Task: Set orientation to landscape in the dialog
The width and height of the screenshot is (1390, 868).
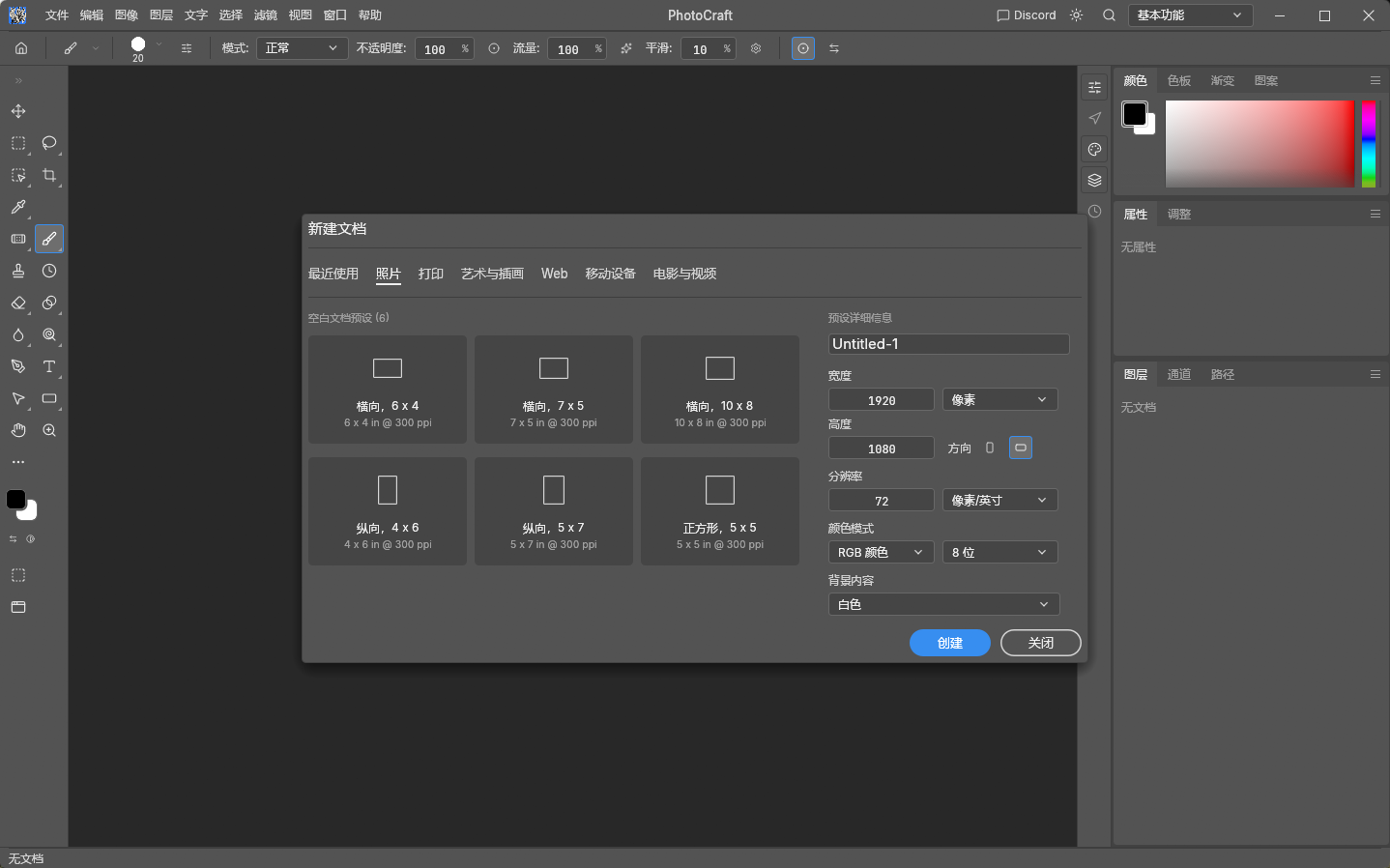Action: coord(1021,448)
